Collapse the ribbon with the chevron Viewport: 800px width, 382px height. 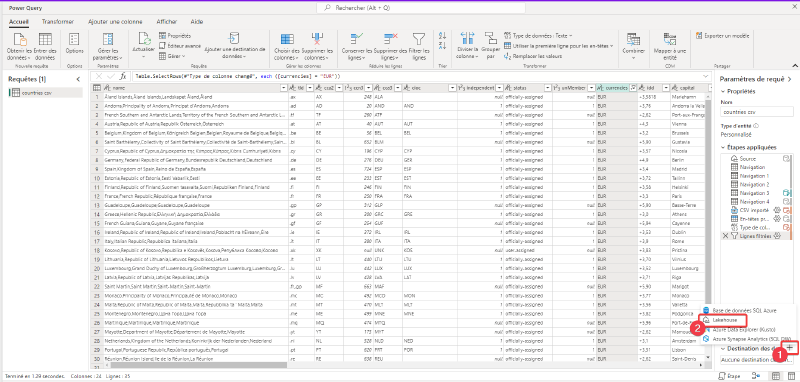click(x=794, y=65)
